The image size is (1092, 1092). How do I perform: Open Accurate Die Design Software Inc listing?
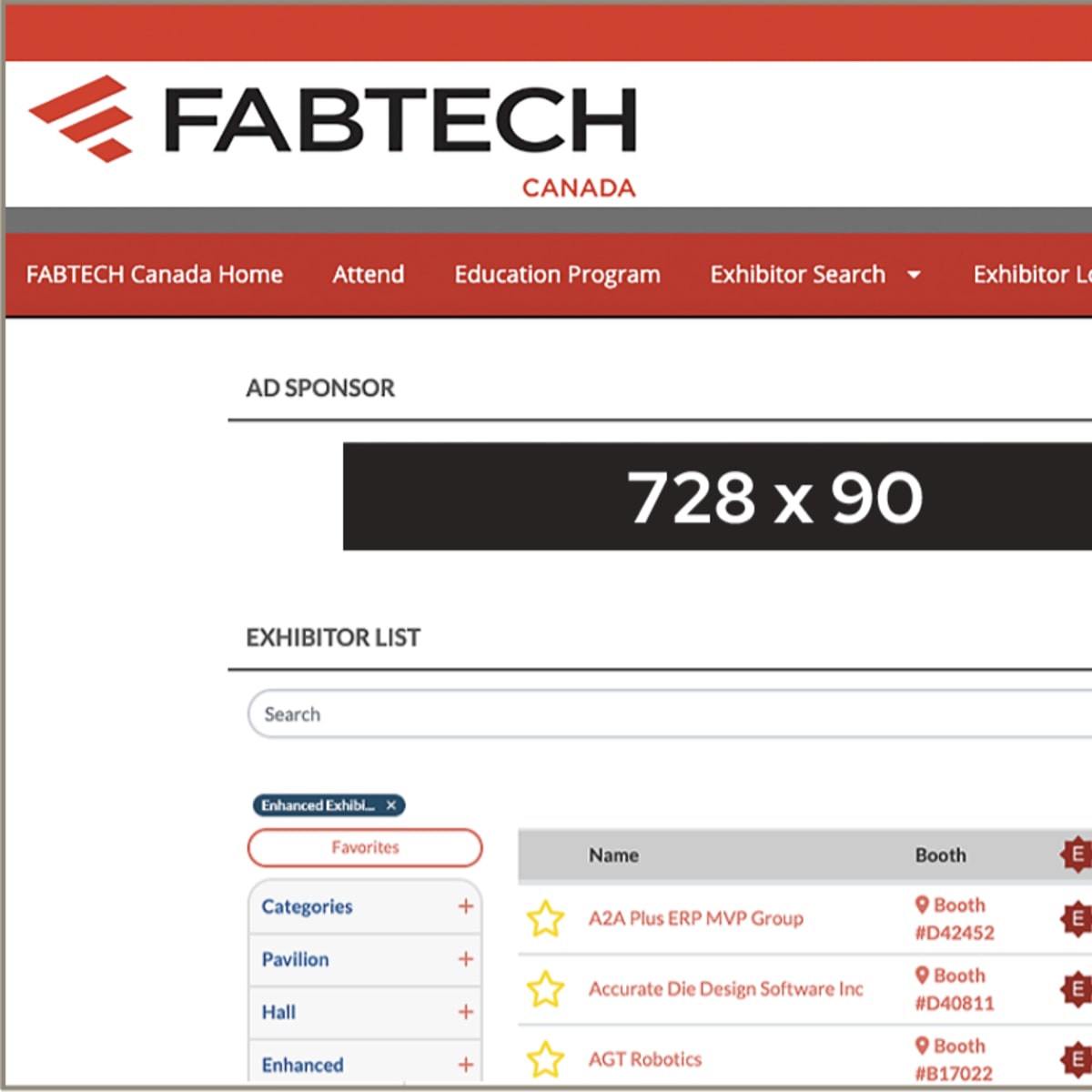726,989
